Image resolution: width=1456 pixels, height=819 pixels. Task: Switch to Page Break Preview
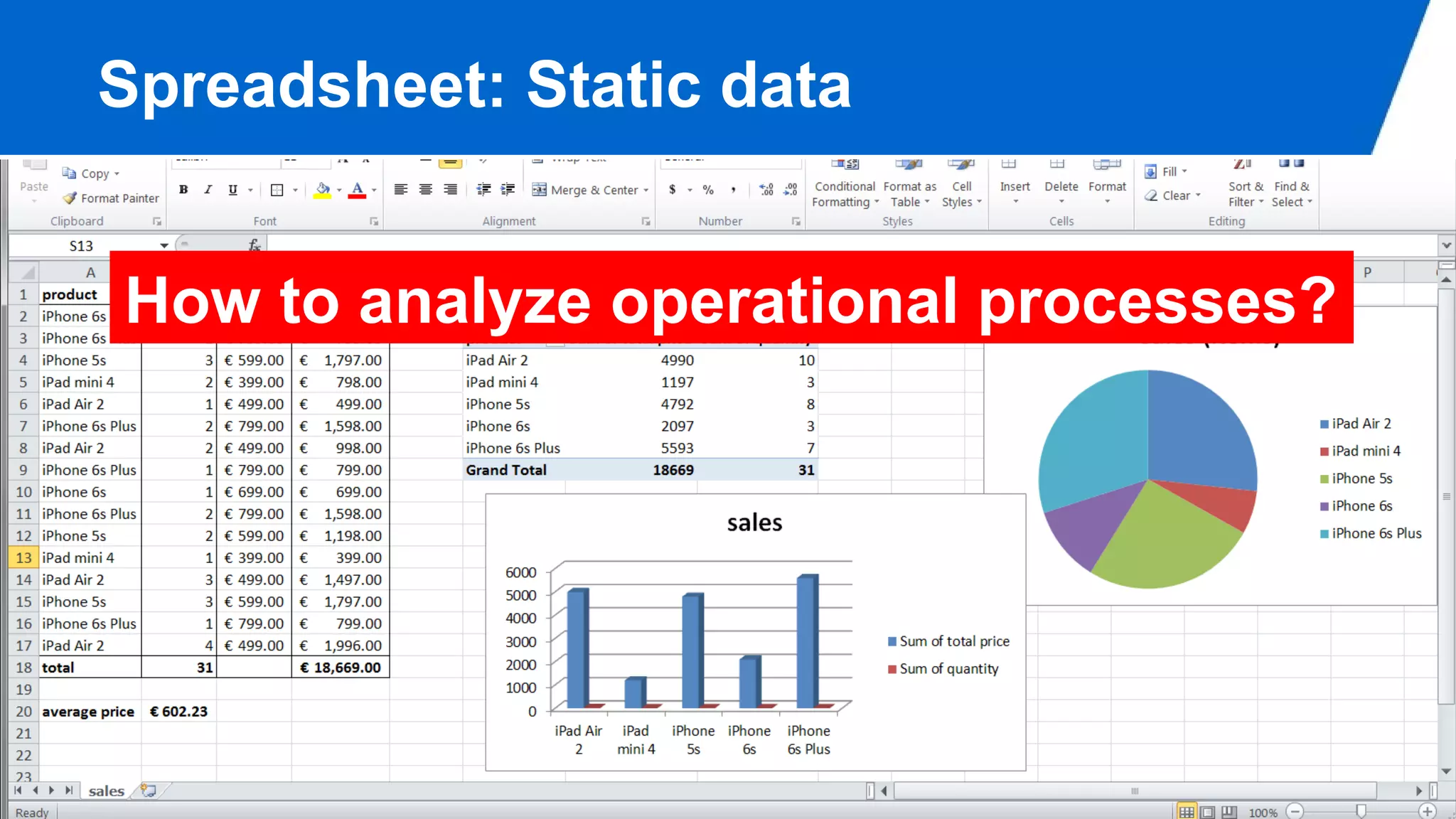1229,812
